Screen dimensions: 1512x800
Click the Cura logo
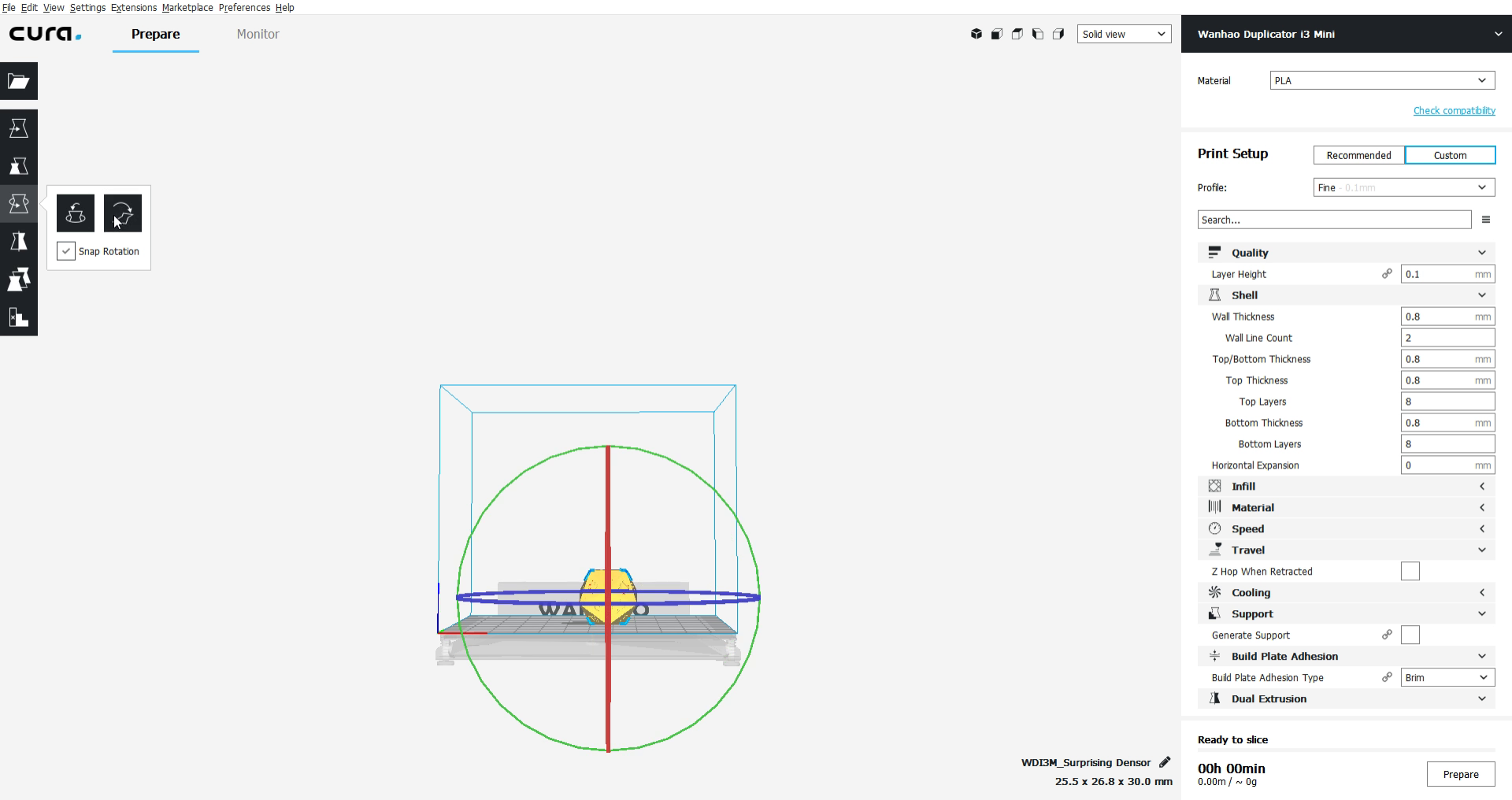[45, 34]
